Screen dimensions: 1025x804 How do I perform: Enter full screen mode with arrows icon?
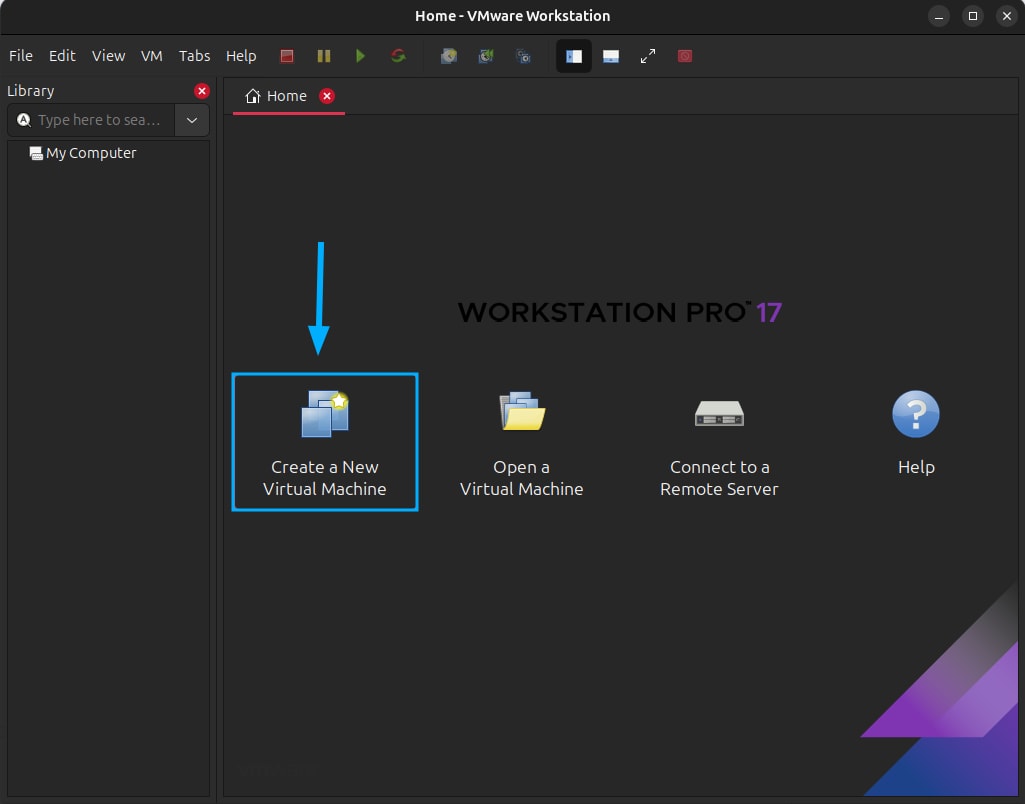648,56
